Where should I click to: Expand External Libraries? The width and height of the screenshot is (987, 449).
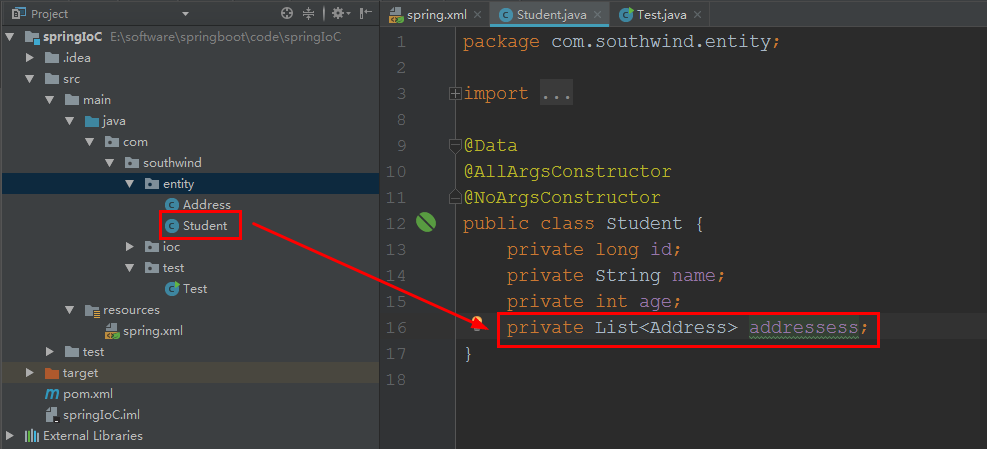coord(9,436)
